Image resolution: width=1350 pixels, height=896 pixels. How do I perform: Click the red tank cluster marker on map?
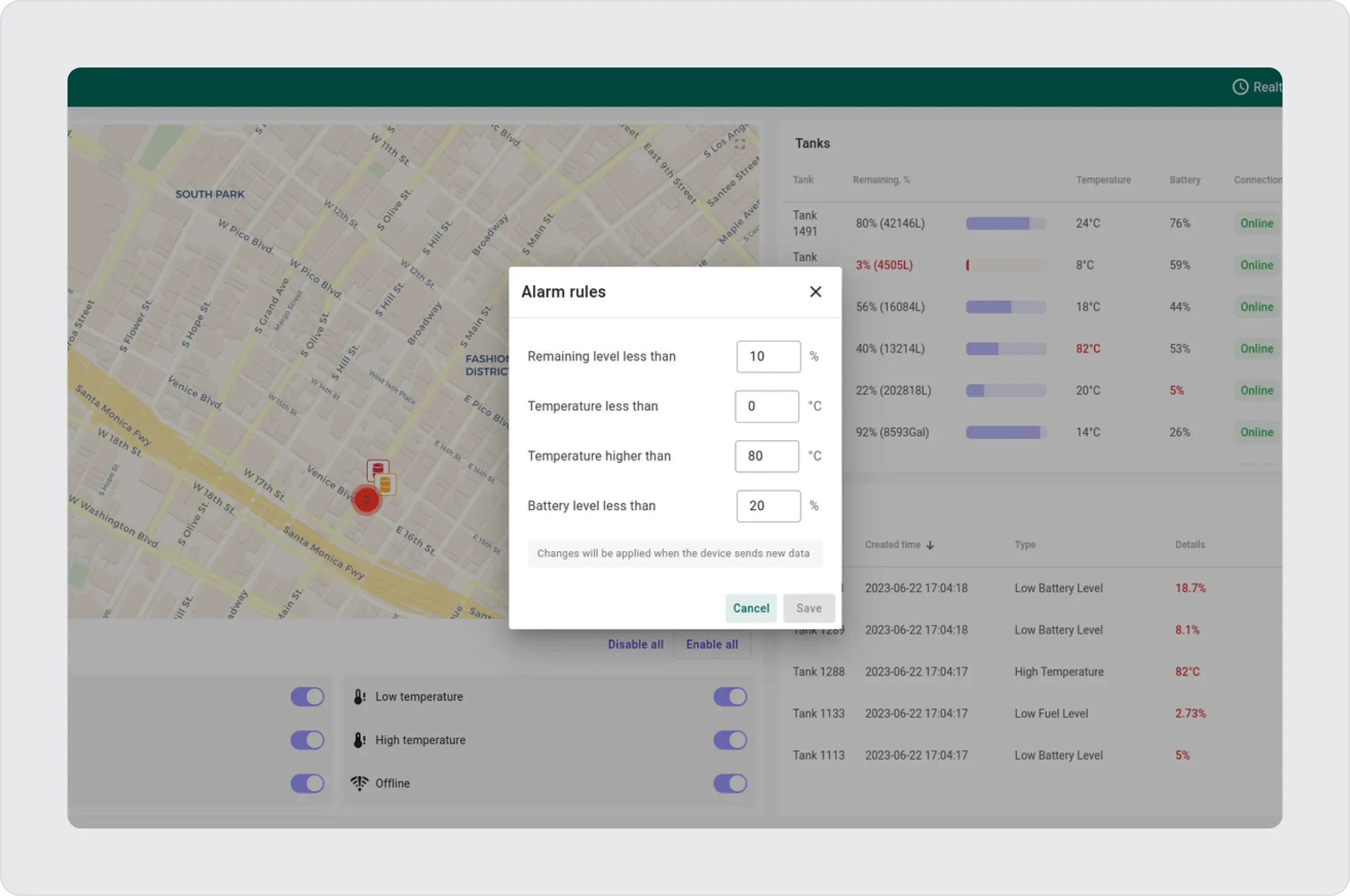coord(366,500)
